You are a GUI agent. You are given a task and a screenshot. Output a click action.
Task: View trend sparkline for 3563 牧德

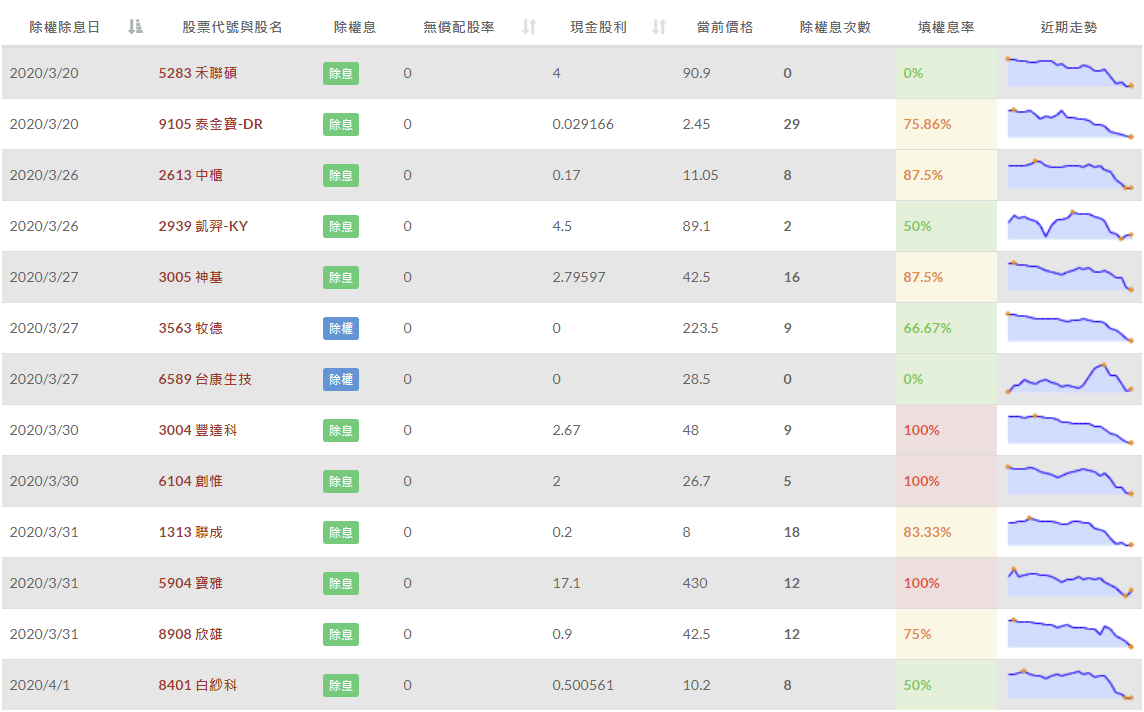point(1070,328)
